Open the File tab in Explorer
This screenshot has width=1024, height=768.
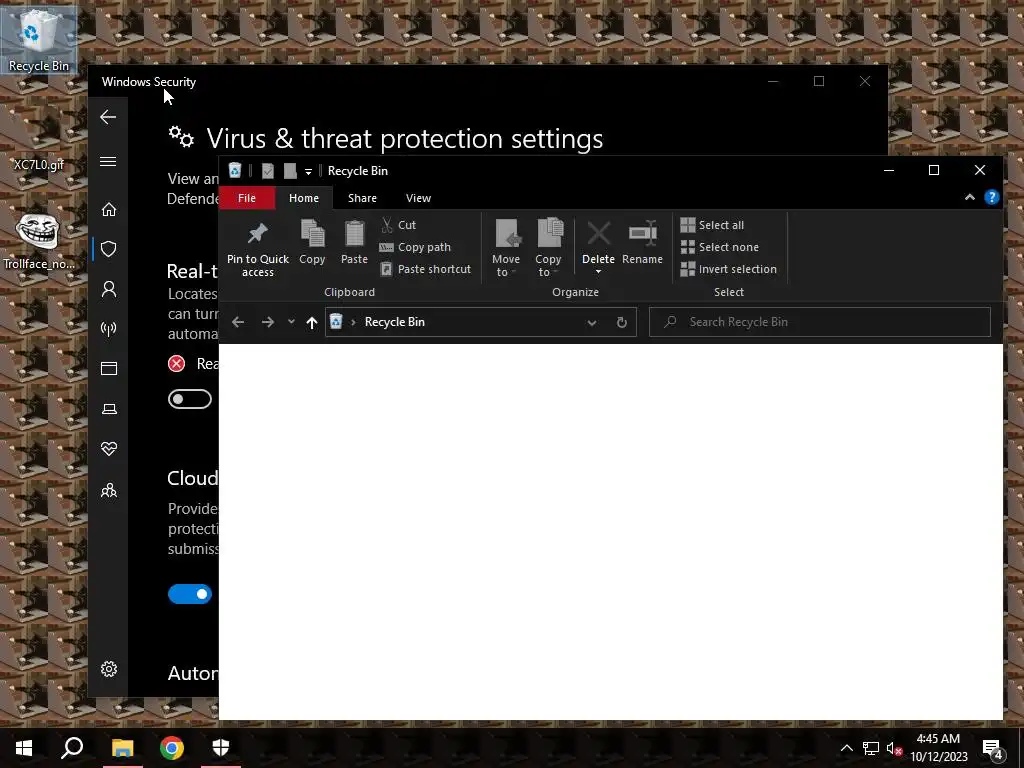pos(247,198)
